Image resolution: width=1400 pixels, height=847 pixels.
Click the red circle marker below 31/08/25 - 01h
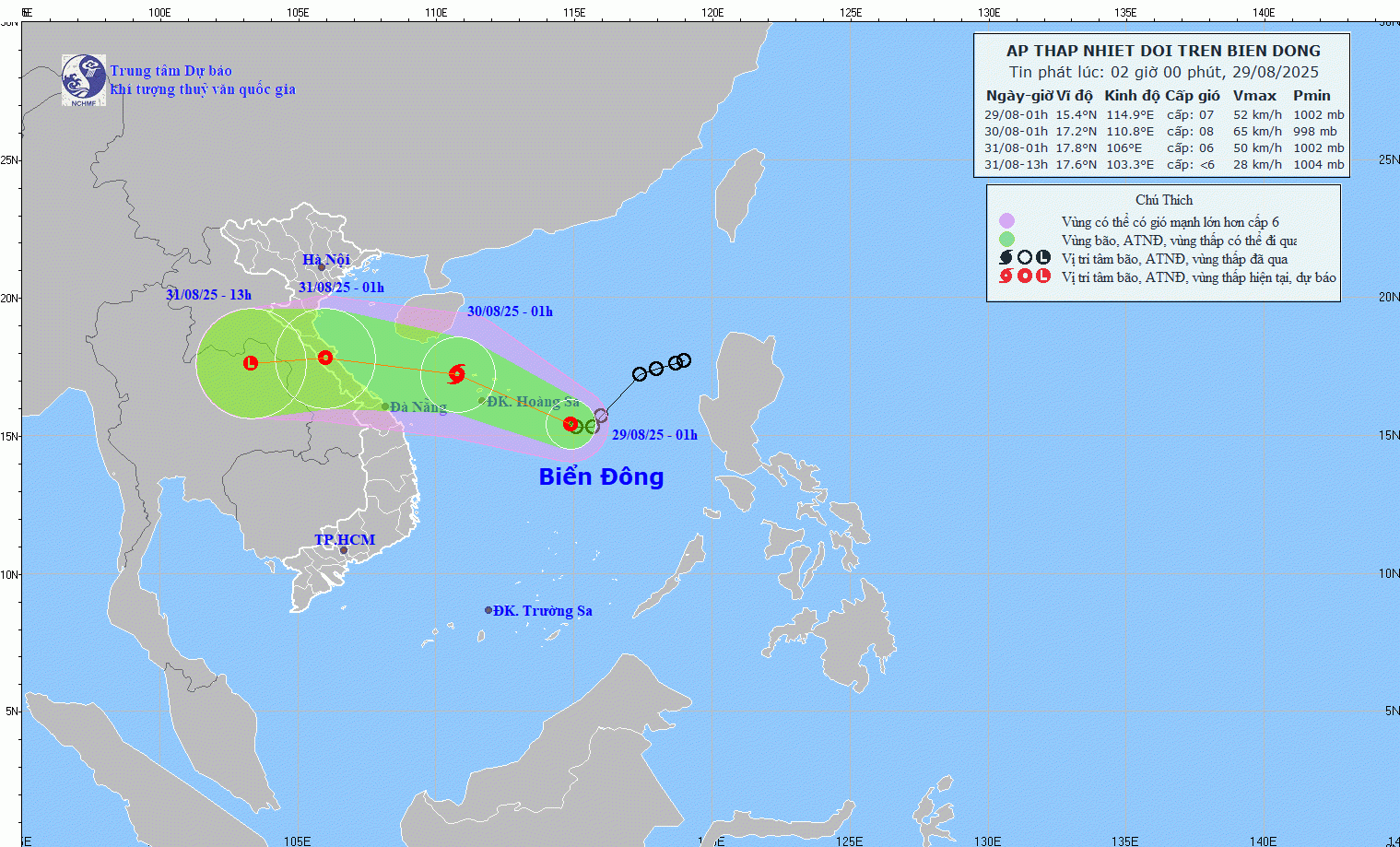coord(325,358)
